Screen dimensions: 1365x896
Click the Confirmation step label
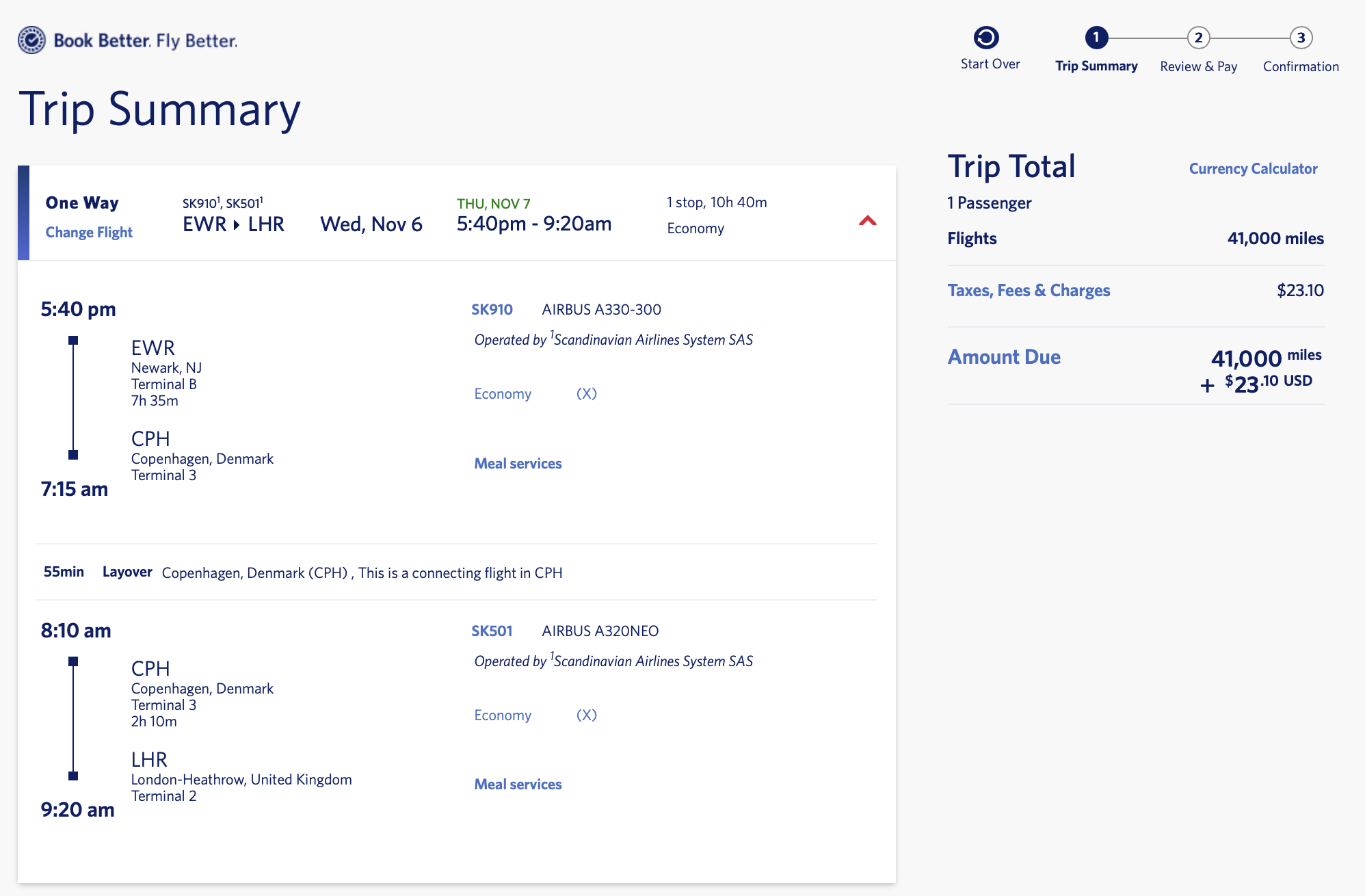(1301, 66)
